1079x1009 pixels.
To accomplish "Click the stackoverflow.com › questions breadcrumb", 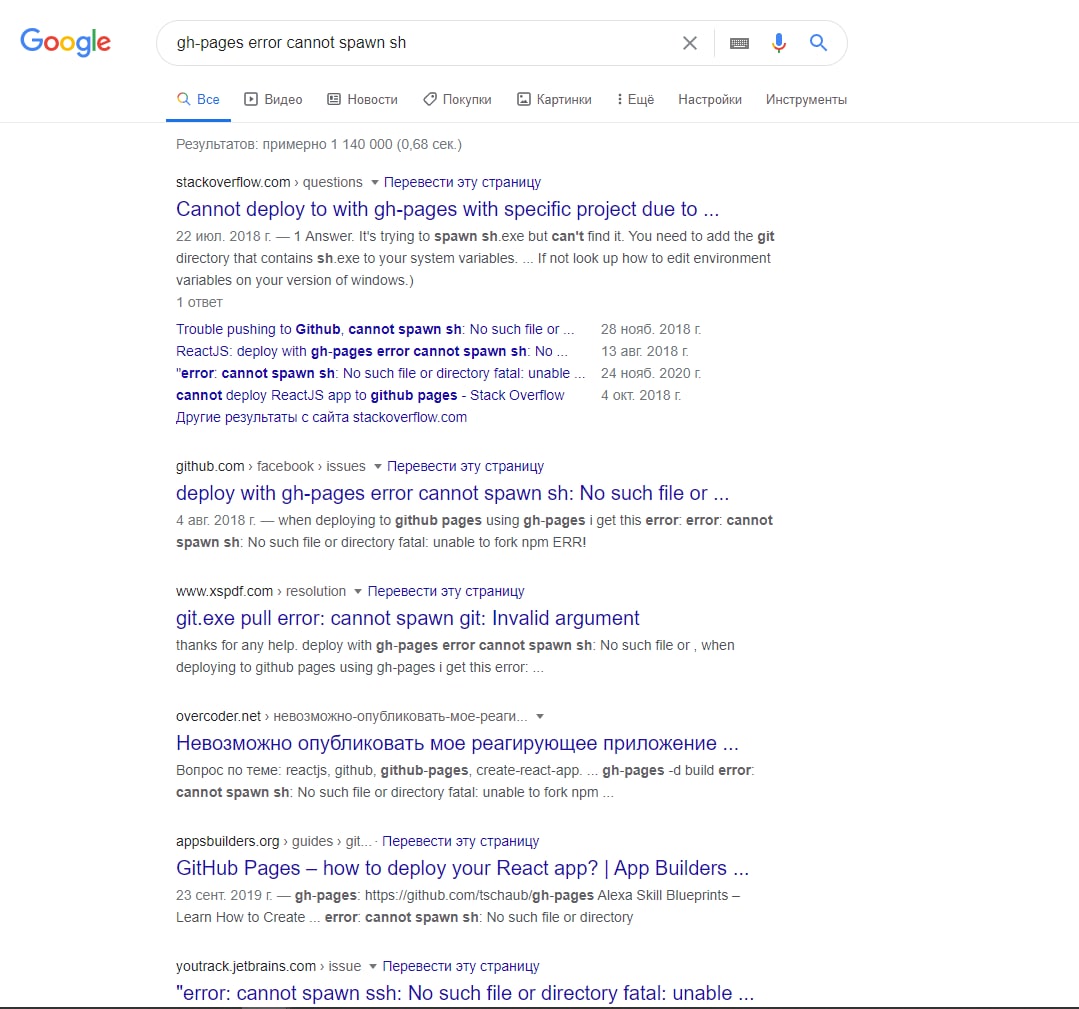I will (269, 182).
